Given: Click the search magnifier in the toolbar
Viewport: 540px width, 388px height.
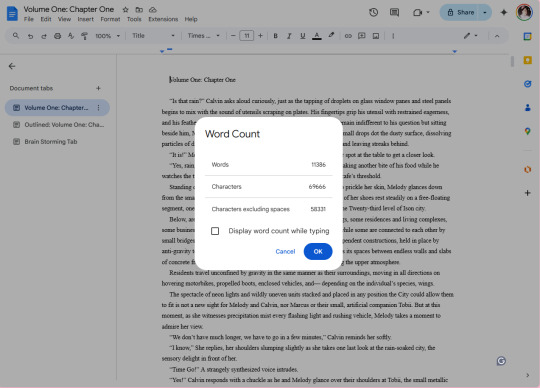Looking at the screenshot, I should tap(16, 35).
